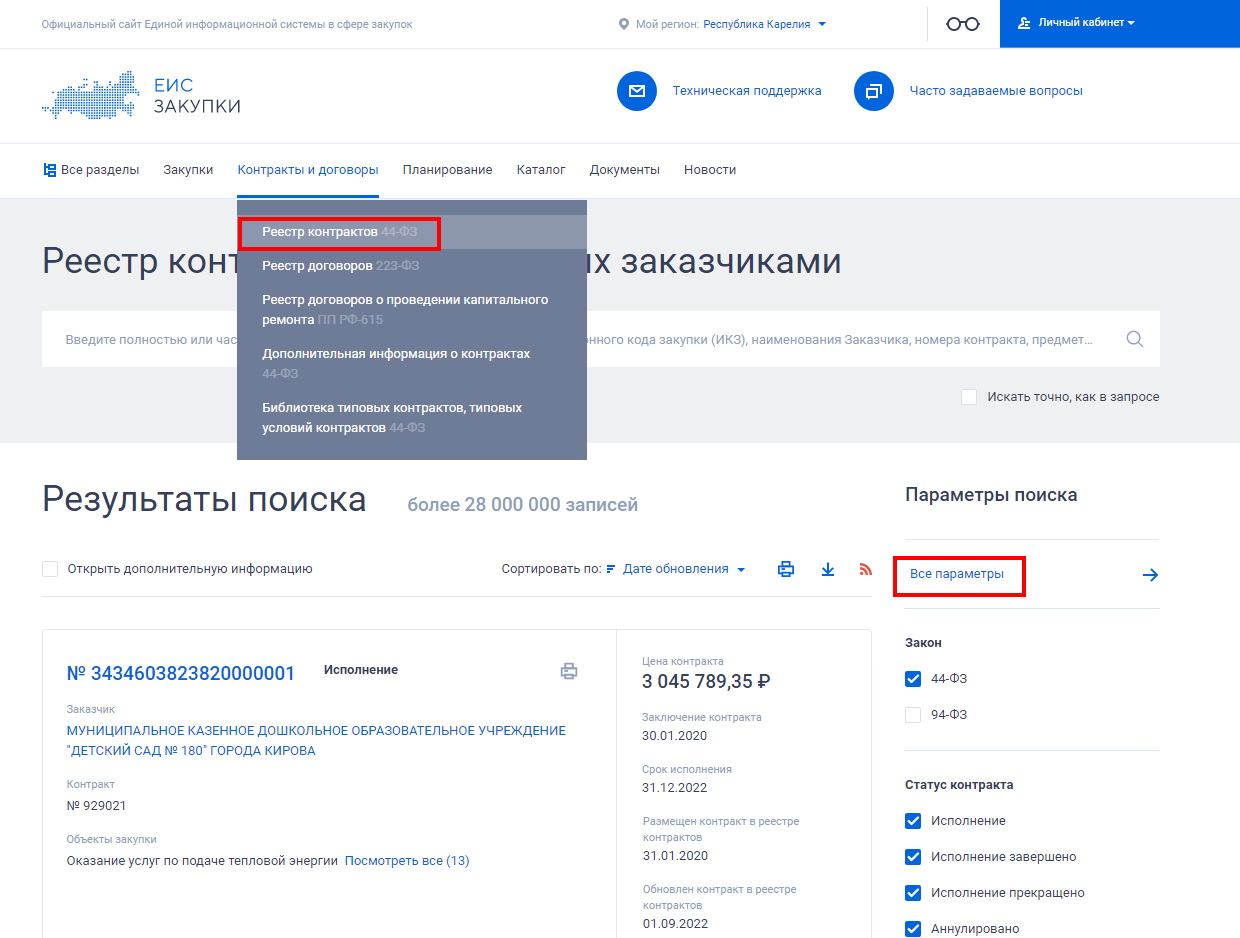Uncheck the Аннулировано status filter
This screenshot has width=1240, height=938.
pos(913,929)
